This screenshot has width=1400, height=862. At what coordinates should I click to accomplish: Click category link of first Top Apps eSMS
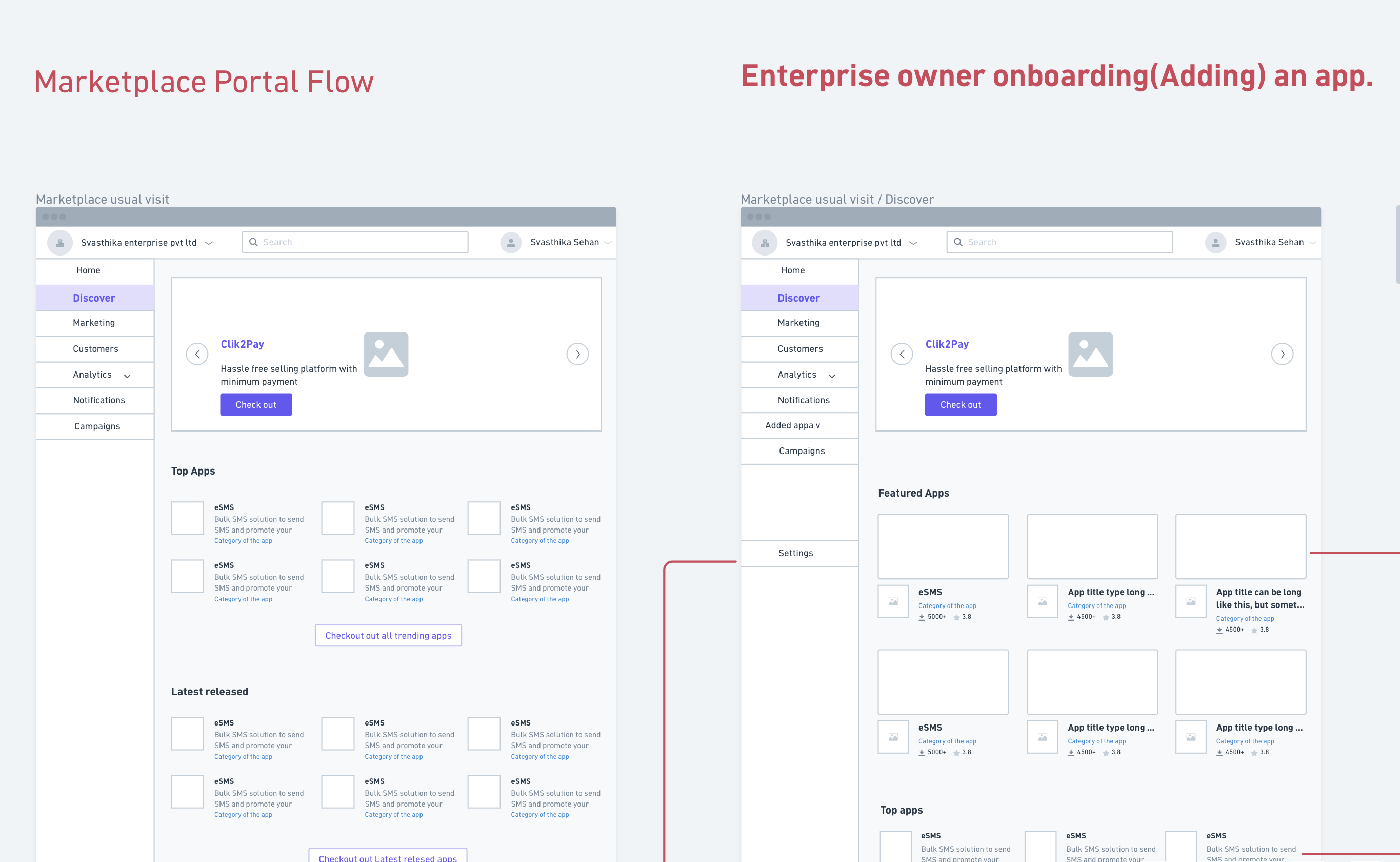pos(243,541)
